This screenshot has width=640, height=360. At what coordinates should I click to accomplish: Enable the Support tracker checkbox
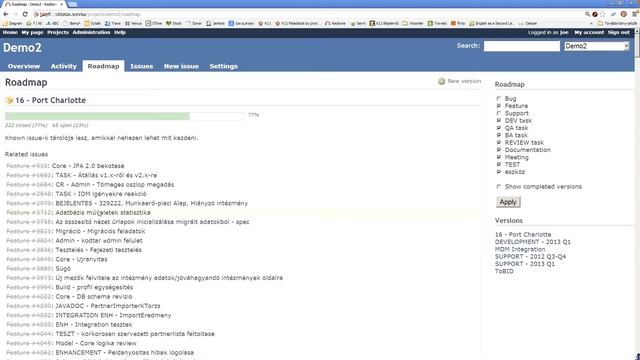click(x=498, y=113)
